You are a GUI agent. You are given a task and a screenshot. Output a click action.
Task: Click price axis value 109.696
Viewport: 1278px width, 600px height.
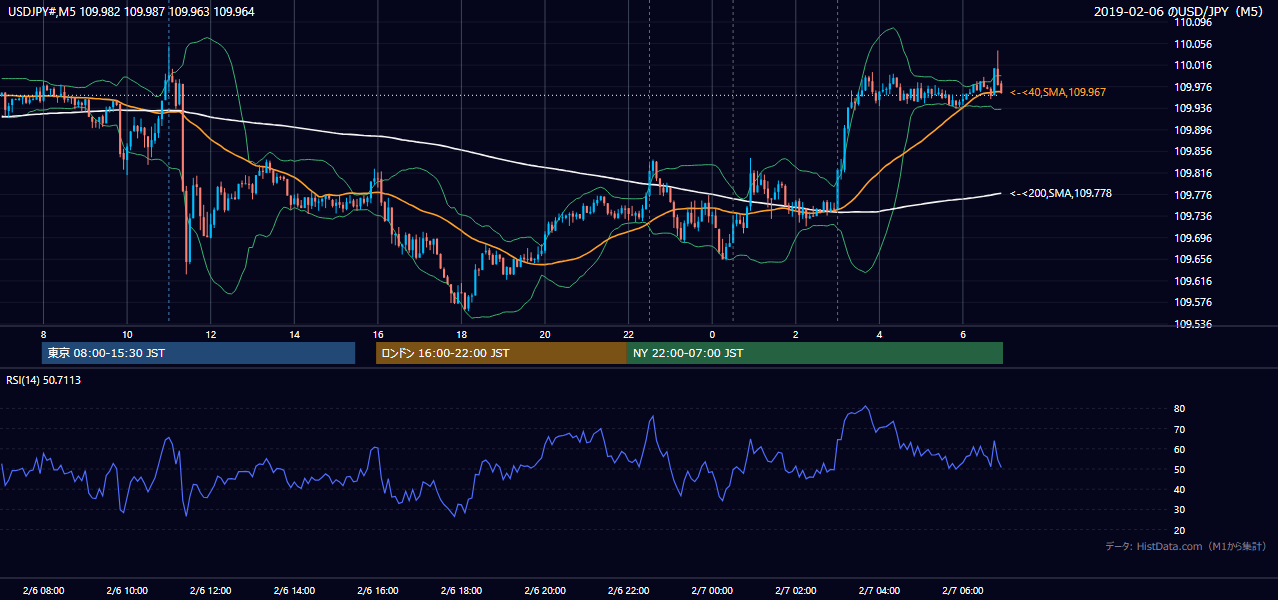tap(1194, 238)
